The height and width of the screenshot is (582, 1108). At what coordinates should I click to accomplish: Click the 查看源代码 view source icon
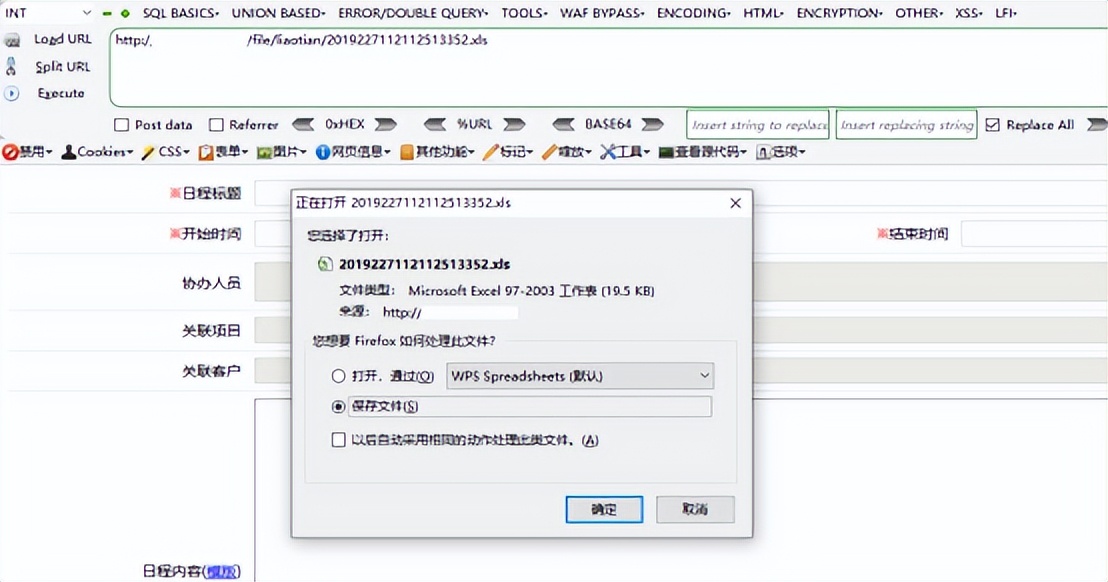tap(666, 153)
